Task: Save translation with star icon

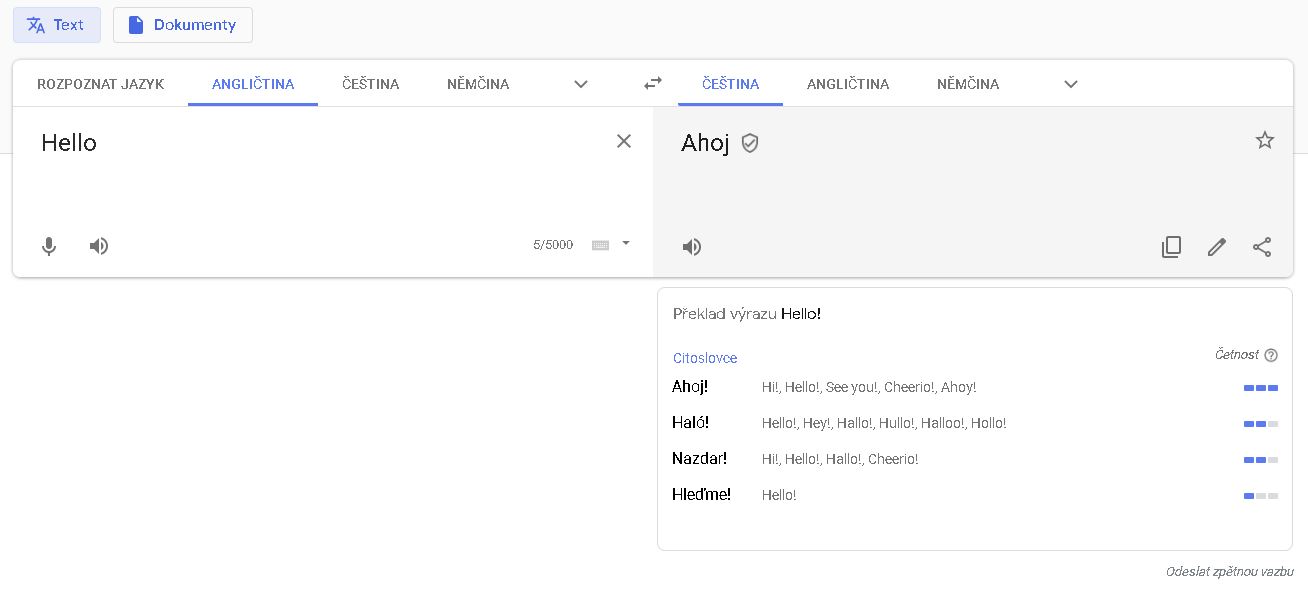Action: coord(1265,141)
